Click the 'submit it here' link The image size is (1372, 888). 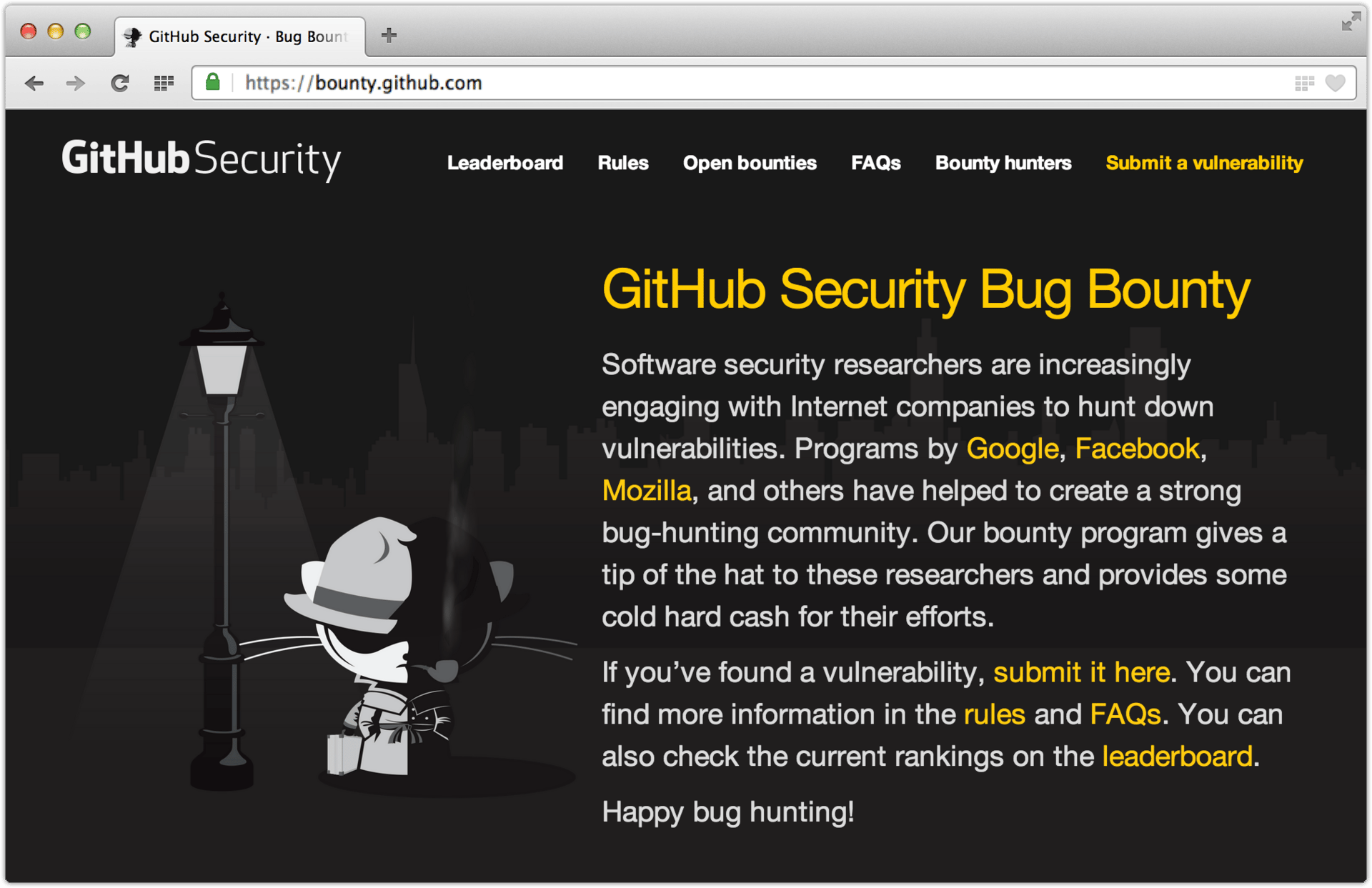[x=1081, y=672]
